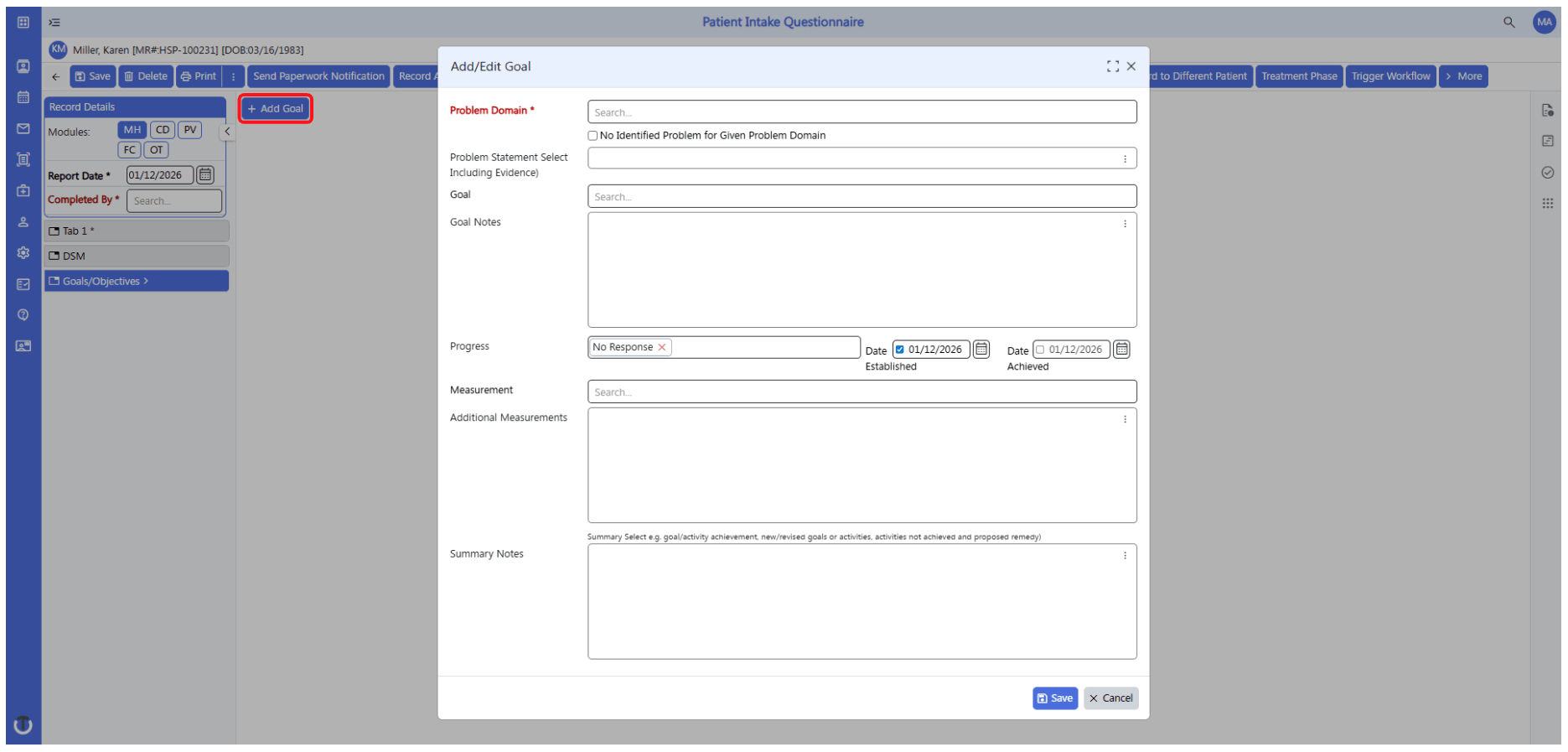Click Send Paperwork Notification

pos(318,76)
